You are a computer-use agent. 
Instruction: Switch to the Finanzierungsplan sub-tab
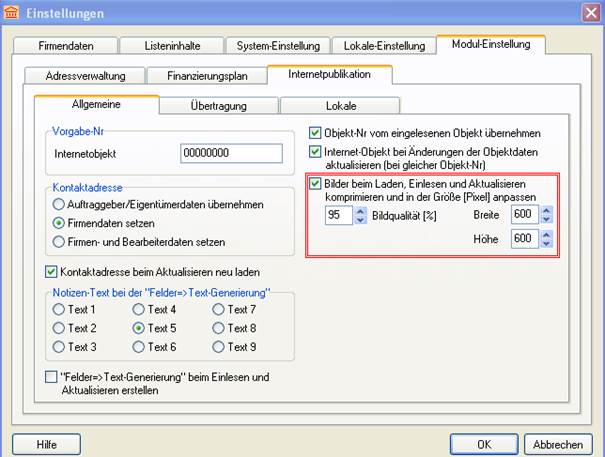[207, 76]
